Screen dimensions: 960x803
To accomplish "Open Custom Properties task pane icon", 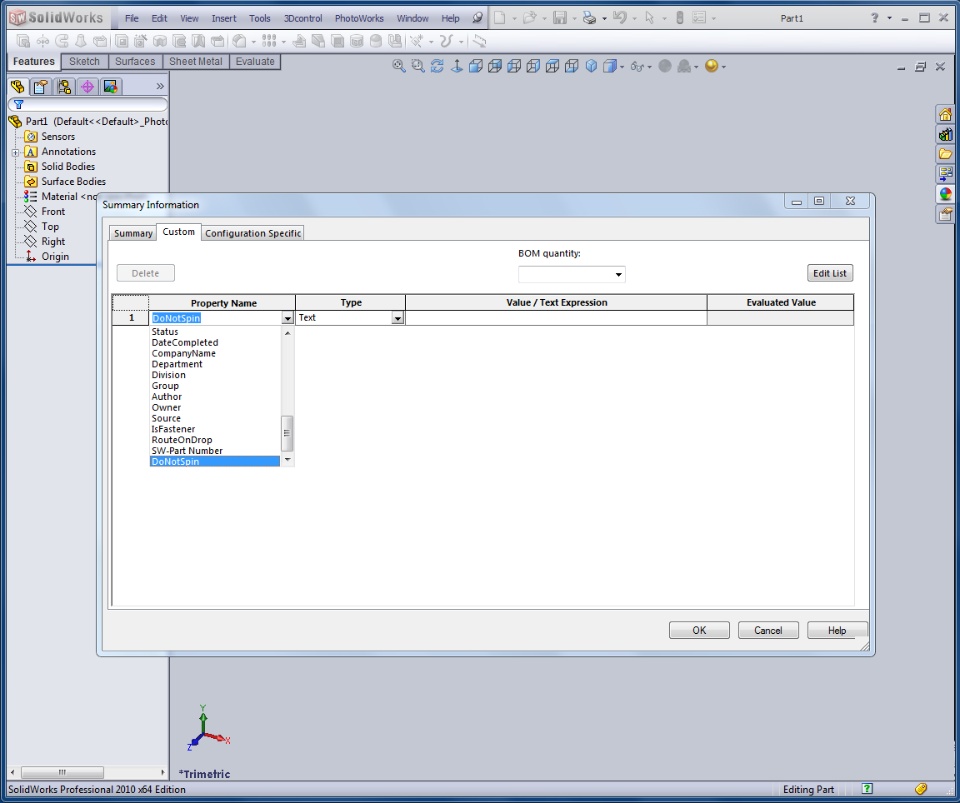I will tap(945, 214).
